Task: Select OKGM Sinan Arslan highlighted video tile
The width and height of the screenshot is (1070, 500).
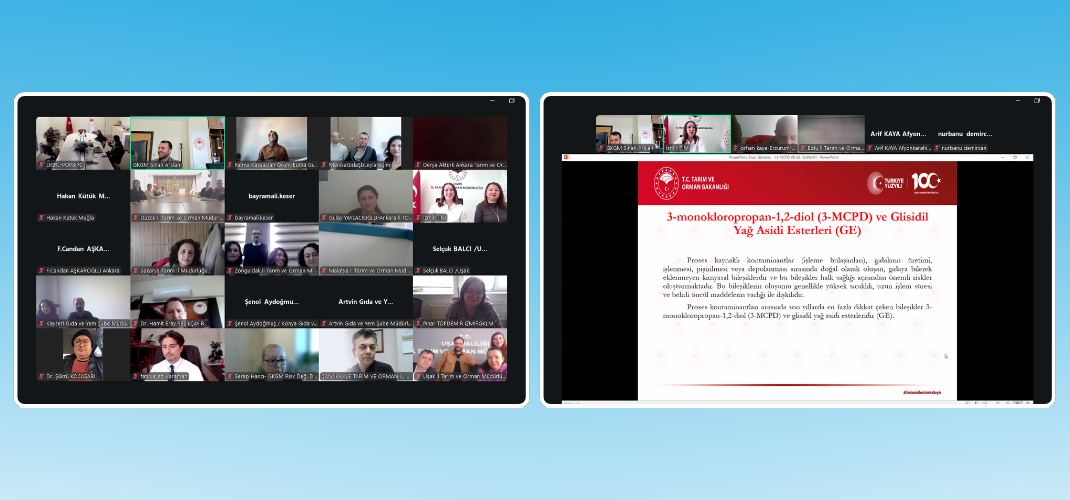Action: (x=177, y=140)
